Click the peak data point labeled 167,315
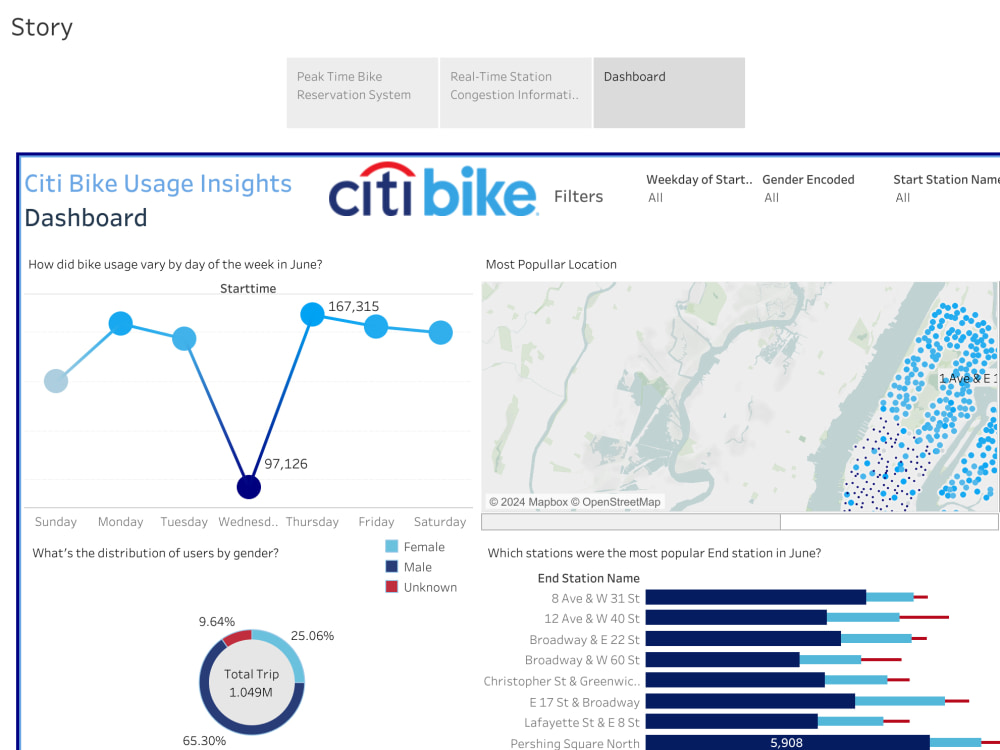1000x750 pixels. coord(312,314)
